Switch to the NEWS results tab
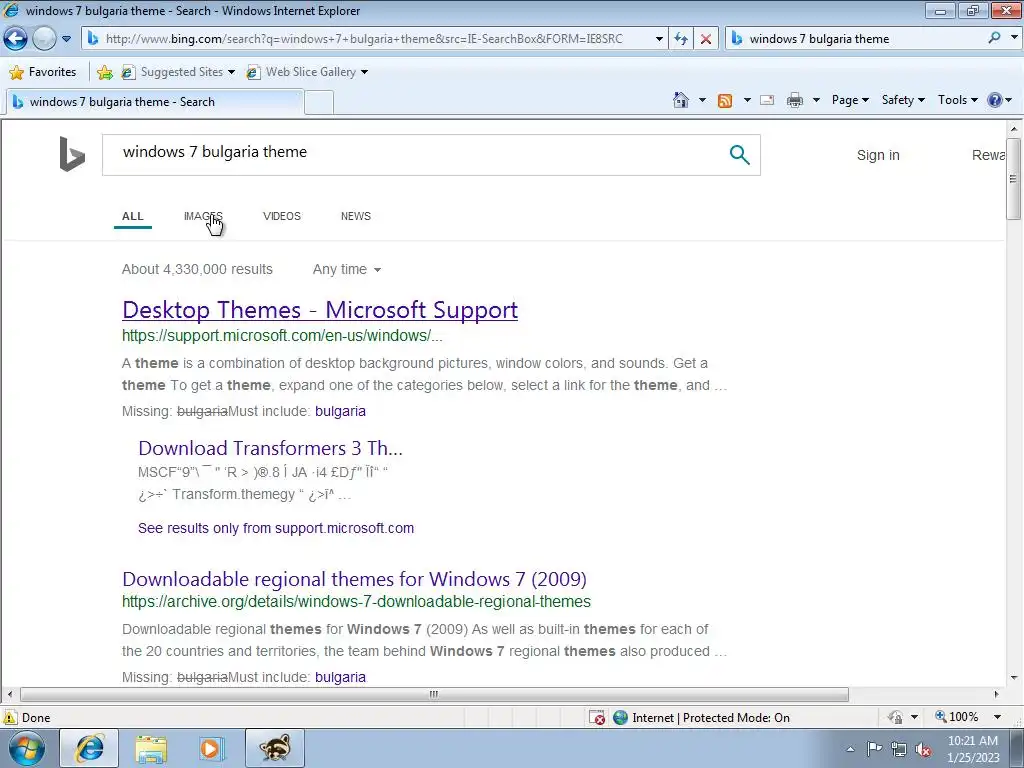The image size is (1024, 768). (x=355, y=216)
